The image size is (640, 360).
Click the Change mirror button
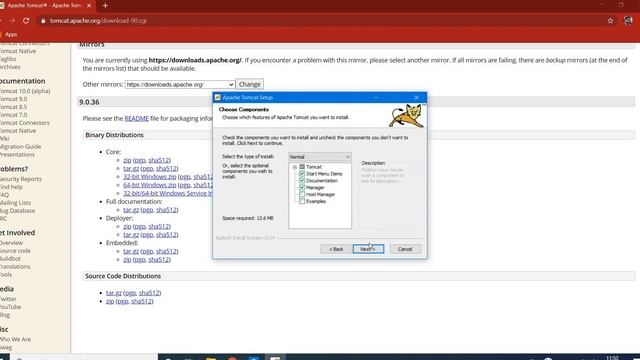tap(249, 84)
